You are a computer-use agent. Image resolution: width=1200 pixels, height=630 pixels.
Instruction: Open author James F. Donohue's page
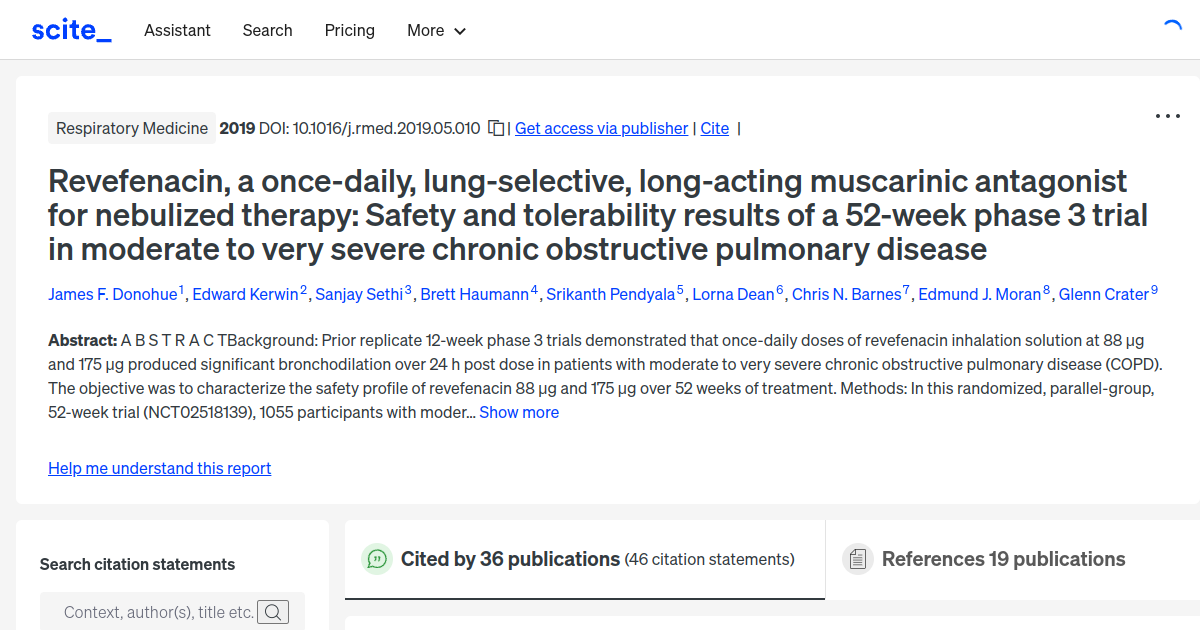coord(112,294)
